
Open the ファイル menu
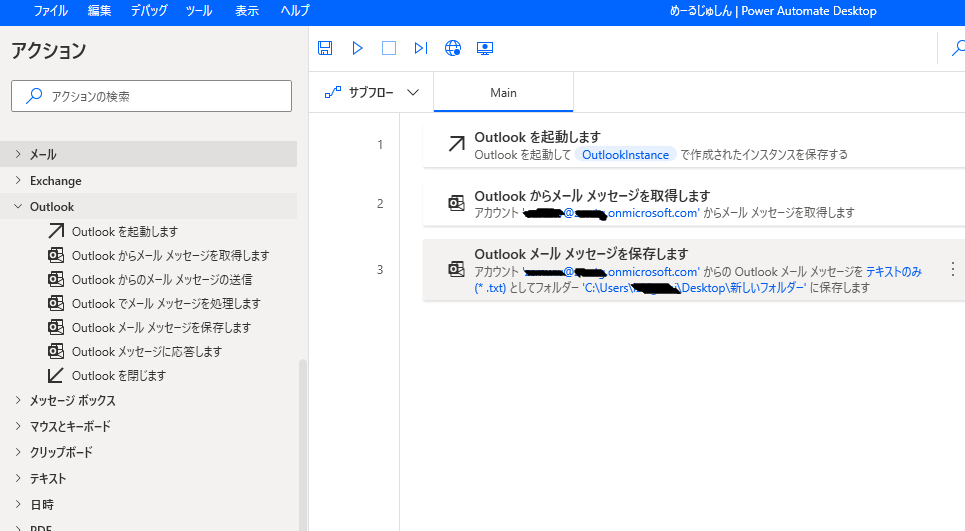click(51, 11)
